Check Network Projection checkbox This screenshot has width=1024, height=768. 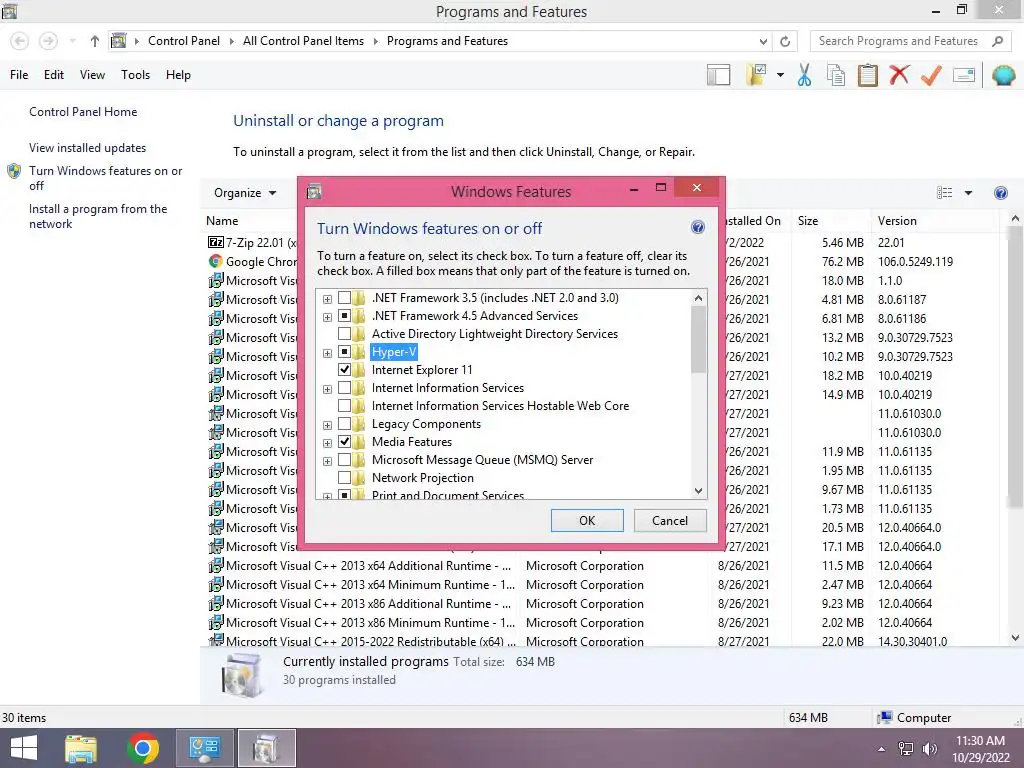(344, 478)
